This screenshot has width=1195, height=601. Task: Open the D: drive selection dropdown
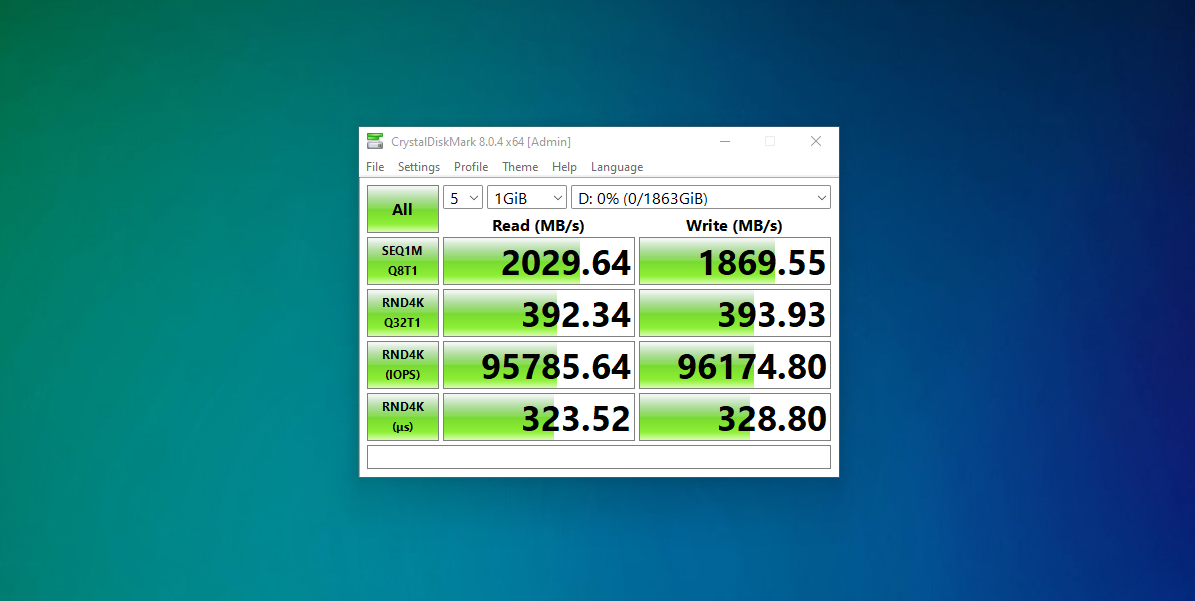[700, 198]
